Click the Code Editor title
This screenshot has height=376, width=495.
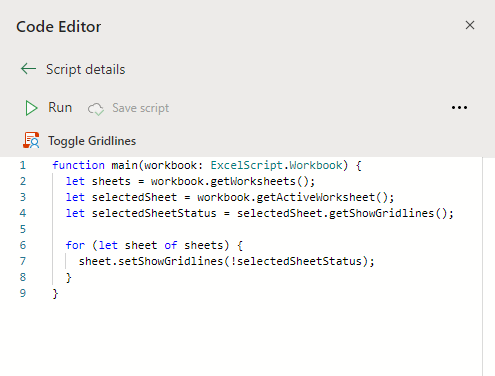[x=59, y=27]
